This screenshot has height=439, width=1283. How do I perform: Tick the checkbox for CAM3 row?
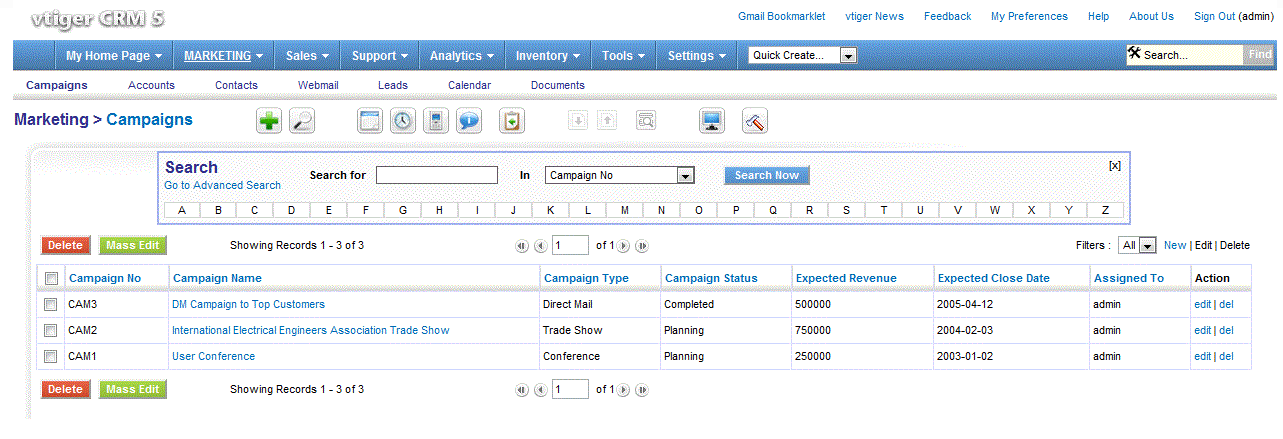click(51, 304)
